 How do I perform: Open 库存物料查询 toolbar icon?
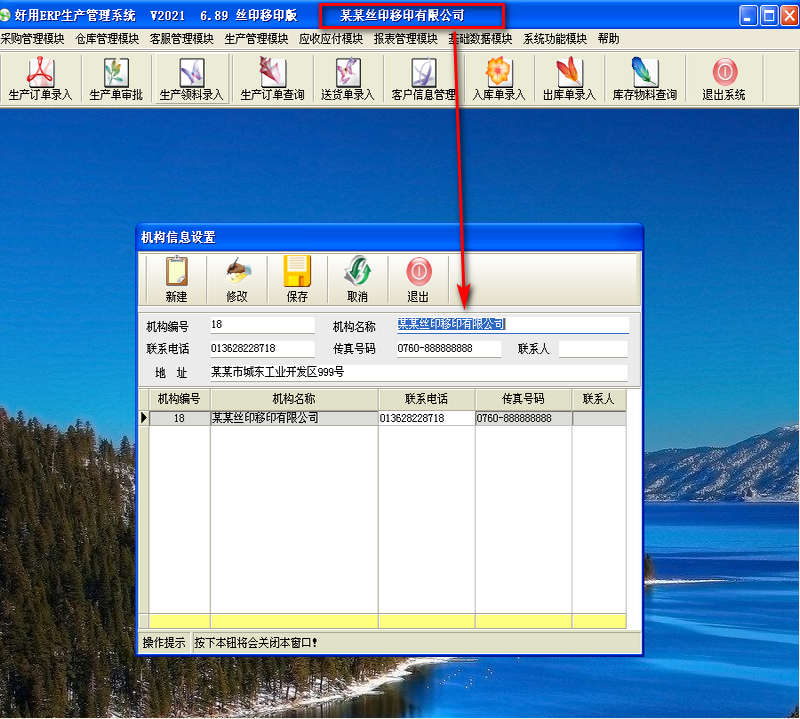coord(644,79)
